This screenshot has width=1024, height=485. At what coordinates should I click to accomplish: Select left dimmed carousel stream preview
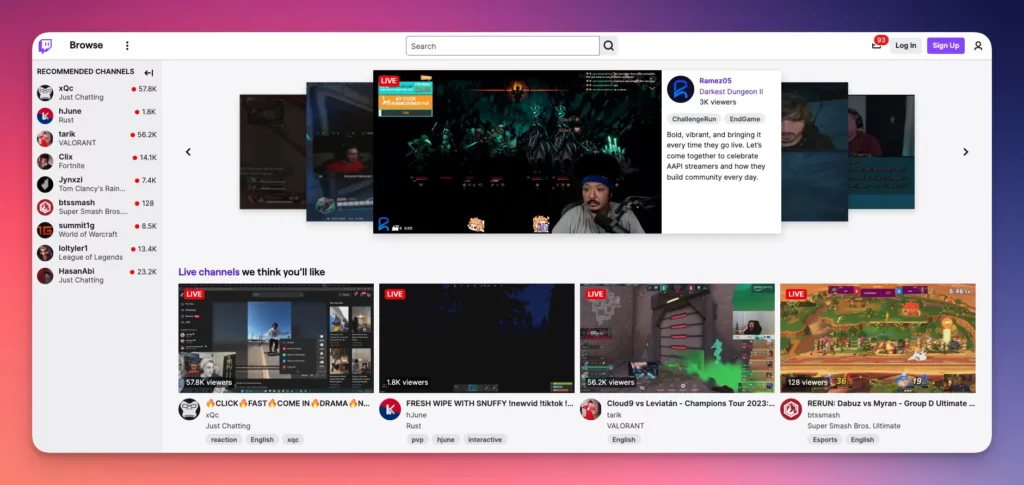[x=273, y=151]
